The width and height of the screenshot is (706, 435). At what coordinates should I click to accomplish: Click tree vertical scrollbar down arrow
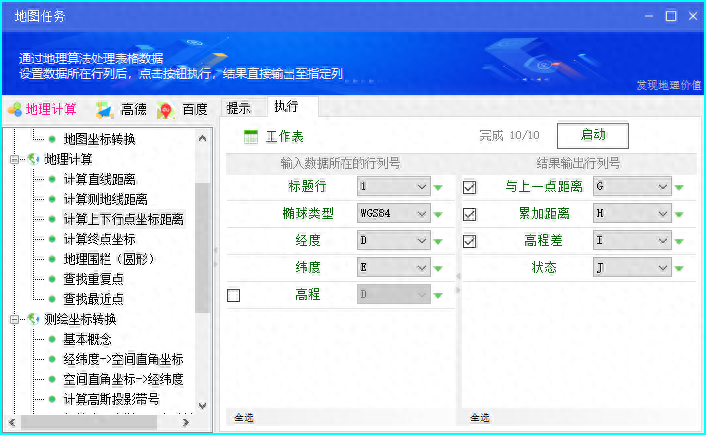click(203, 406)
